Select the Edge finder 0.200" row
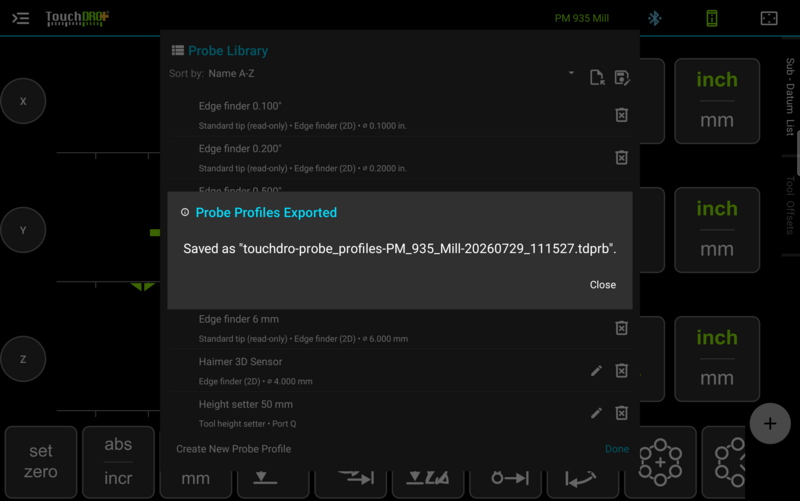 pyautogui.click(x=401, y=158)
